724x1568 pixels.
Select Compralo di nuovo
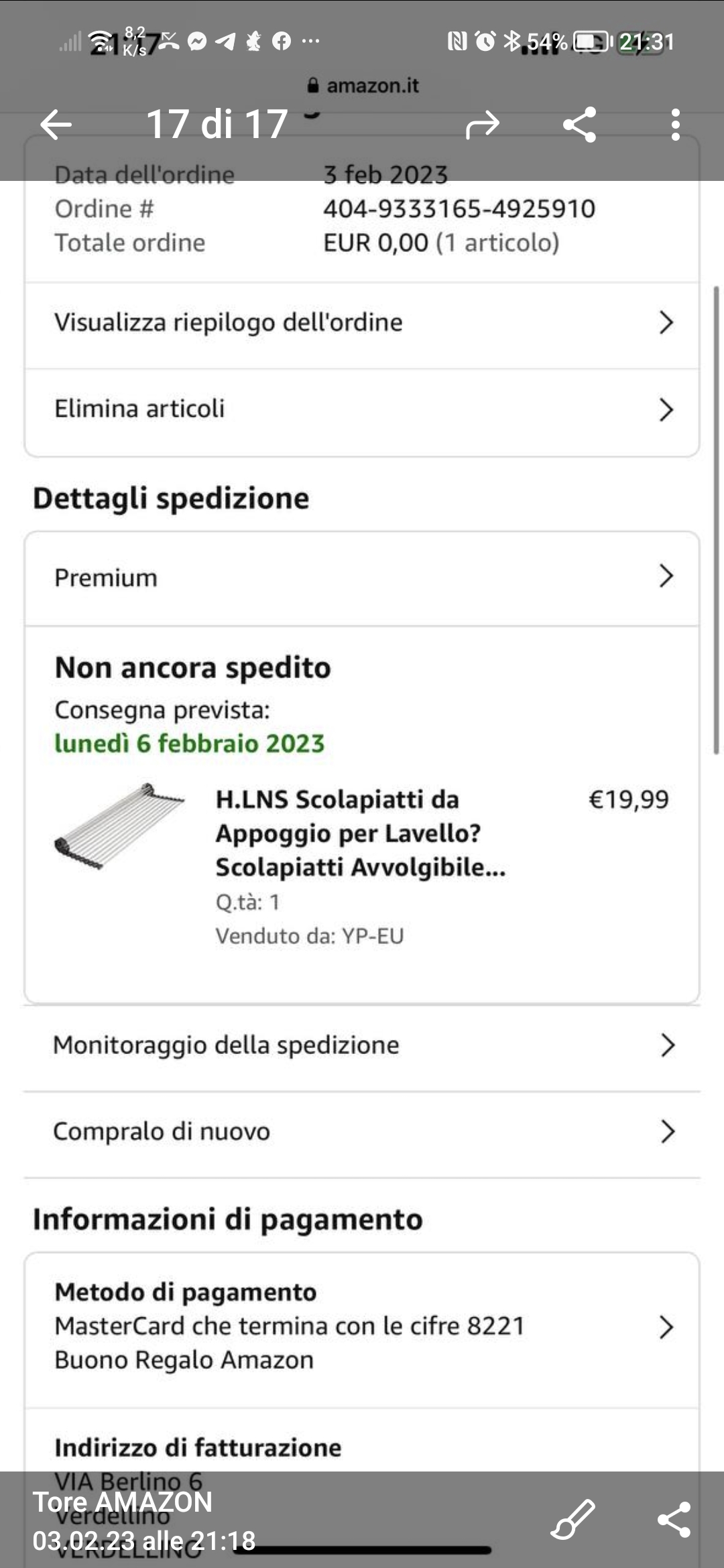[x=362, y=1132]
